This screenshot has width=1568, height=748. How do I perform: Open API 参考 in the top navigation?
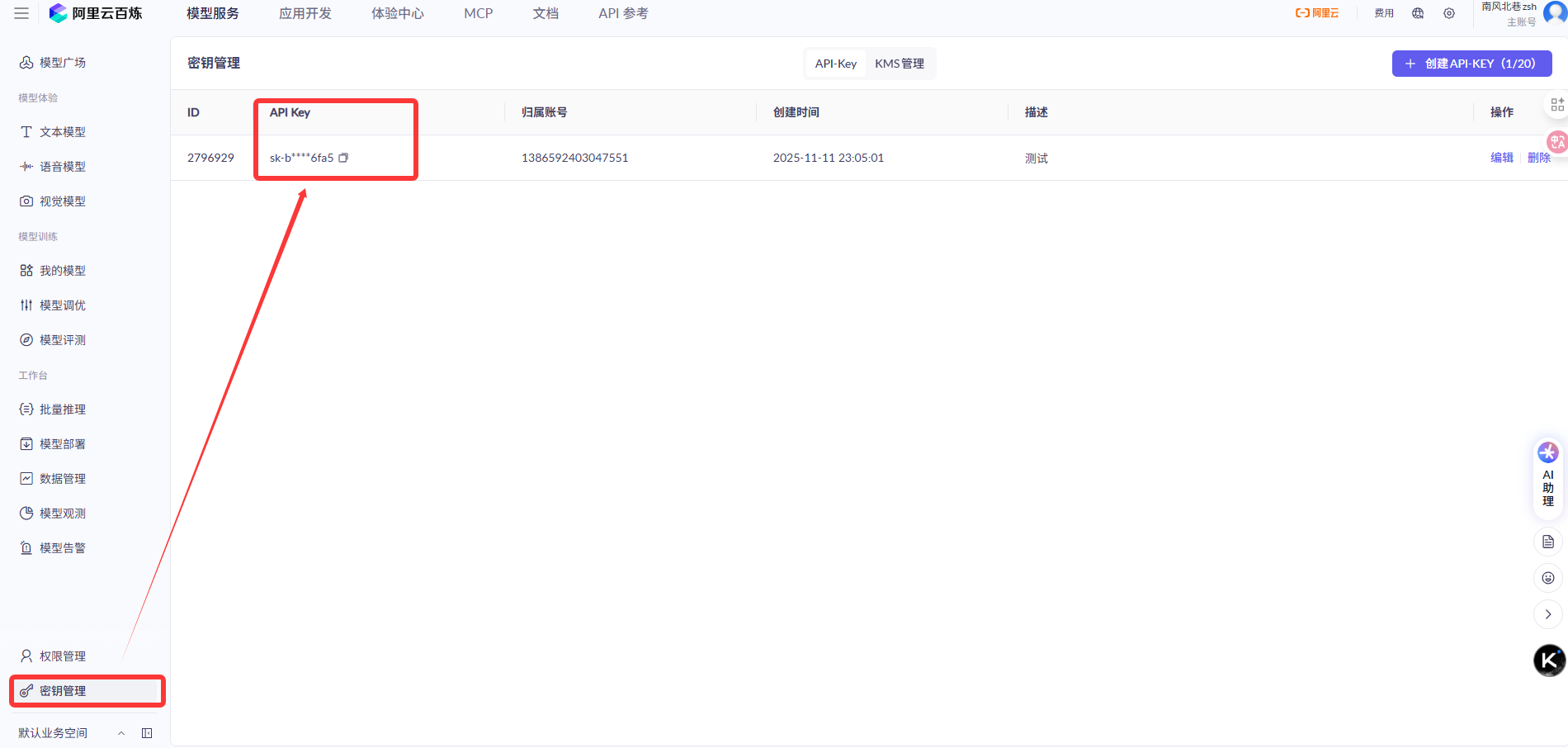pyautogui.click(x=623, y=13)
